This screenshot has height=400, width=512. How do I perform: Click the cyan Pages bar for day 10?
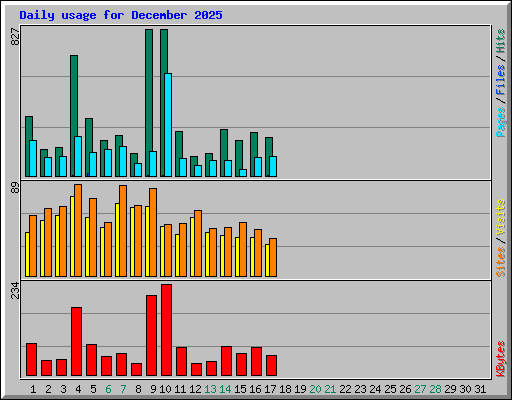click(168, 125)
